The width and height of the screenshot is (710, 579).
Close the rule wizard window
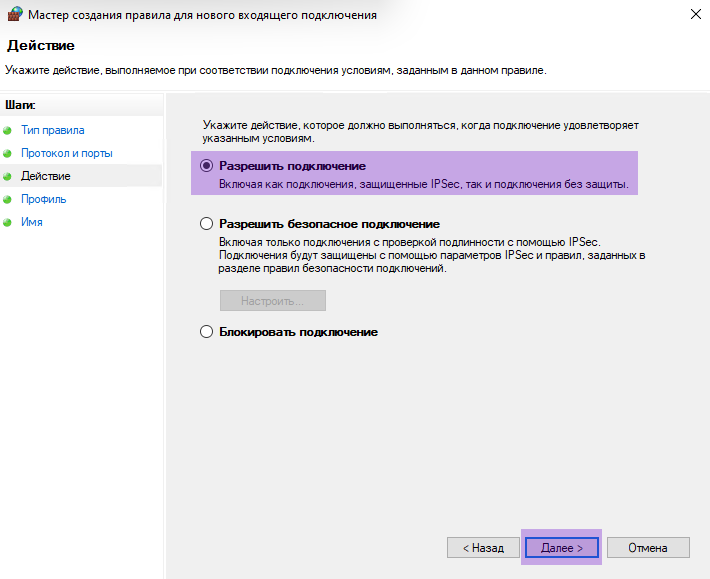tap(696, 14)
